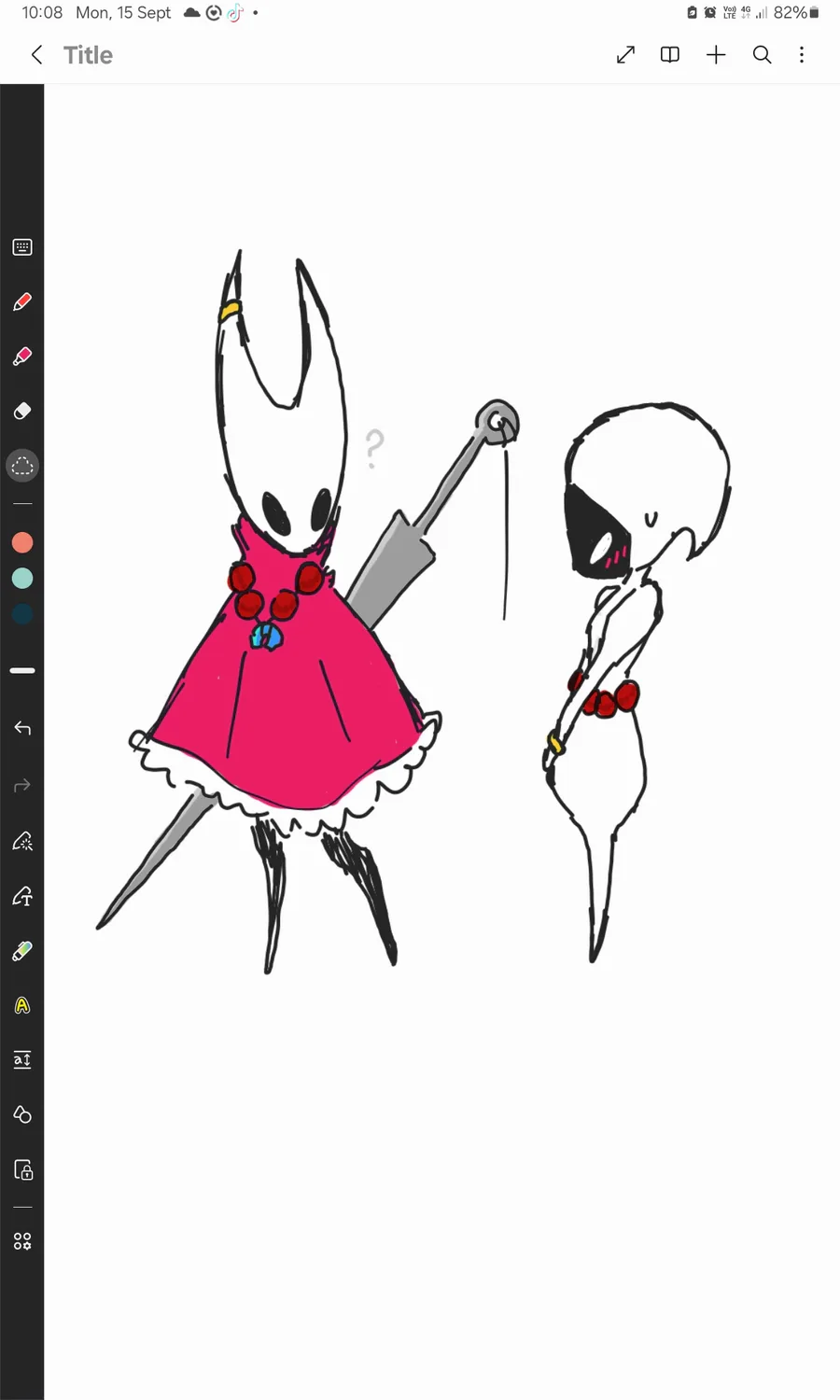Tap the "Mon, 15 Sept" date text

point(123,13)
